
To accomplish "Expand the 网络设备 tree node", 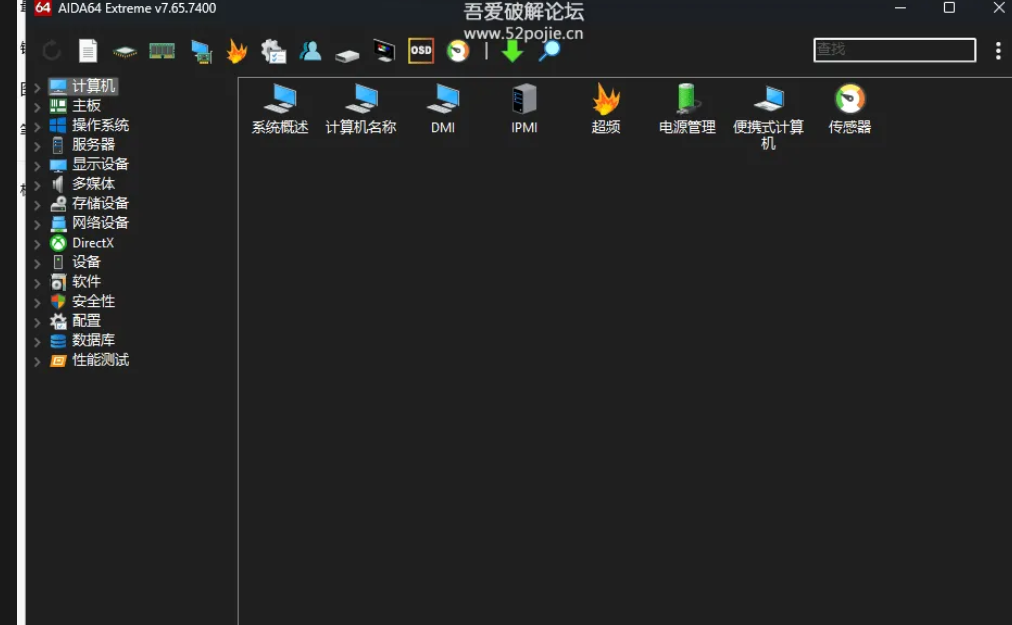I will 37,224.
